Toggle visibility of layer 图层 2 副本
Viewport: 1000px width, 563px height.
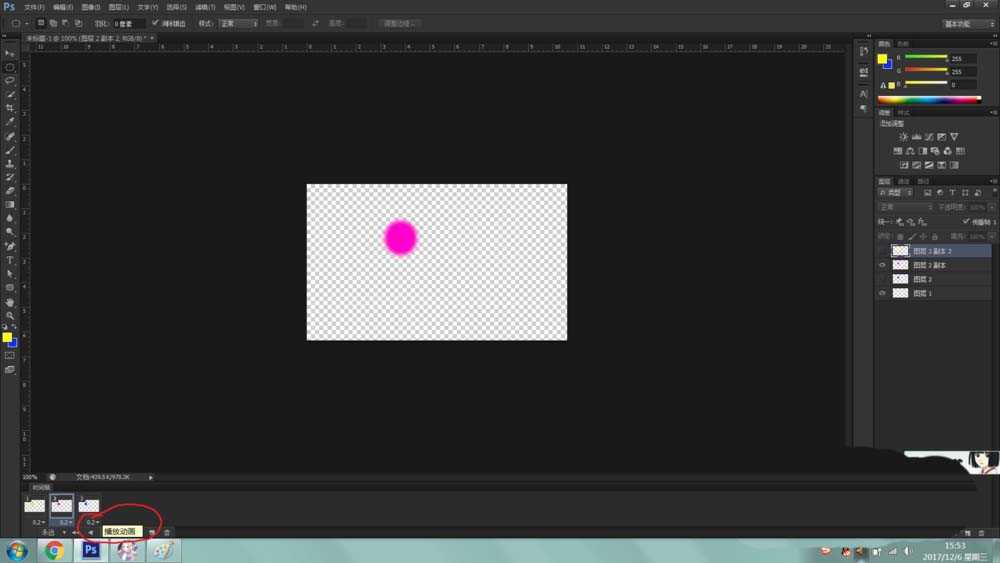882,265
